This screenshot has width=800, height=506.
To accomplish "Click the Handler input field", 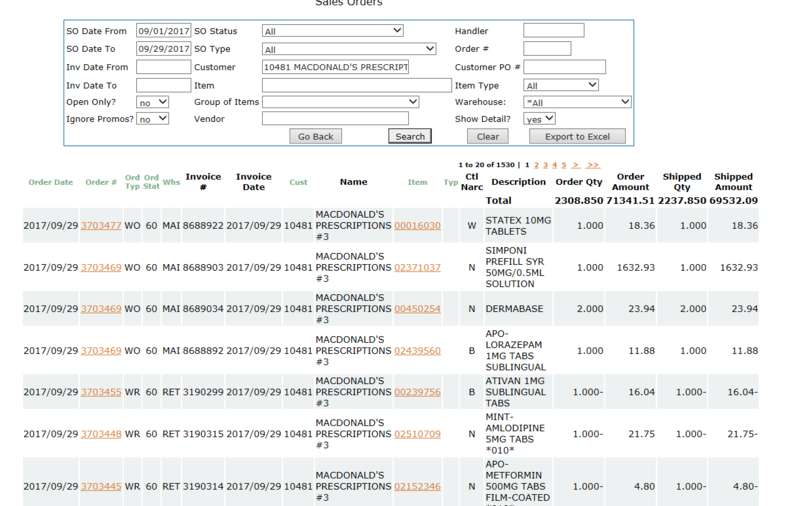I will pyautogui.click(x=554, y=31).
